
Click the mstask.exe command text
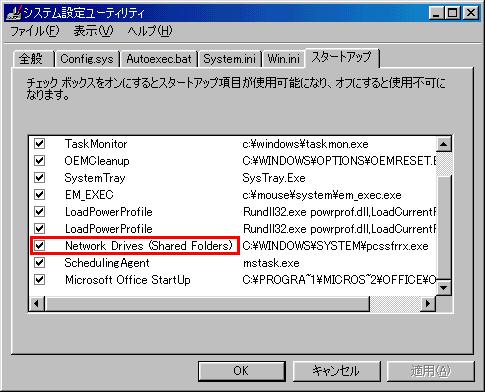271,263
